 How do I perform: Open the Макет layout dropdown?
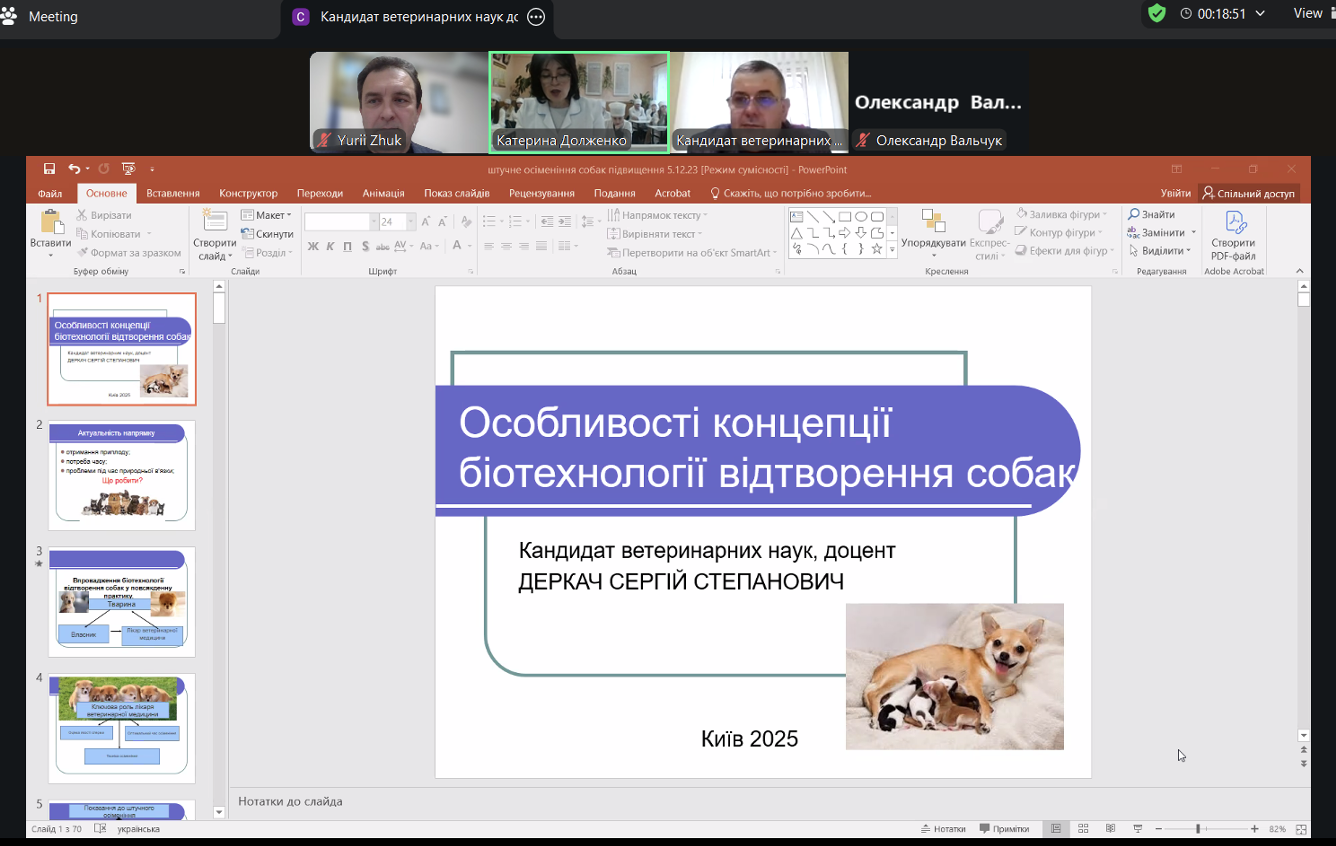pos(266,215)
